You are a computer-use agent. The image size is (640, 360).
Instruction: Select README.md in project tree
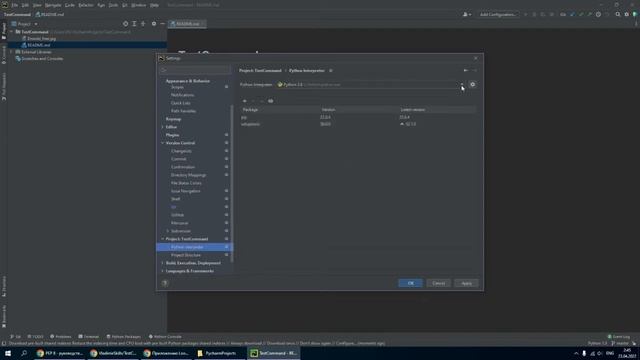38,45
